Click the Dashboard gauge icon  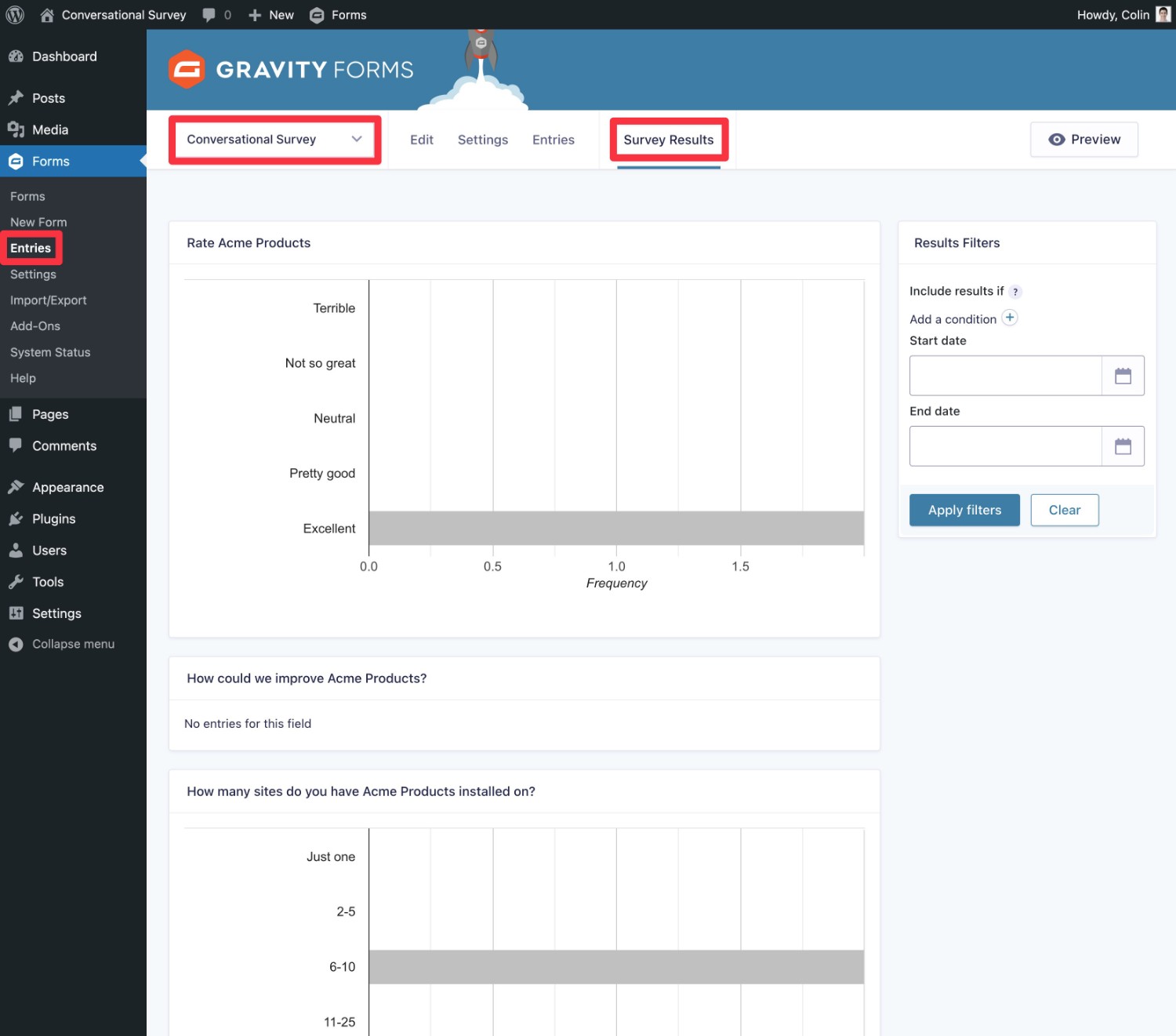(16, 56)
